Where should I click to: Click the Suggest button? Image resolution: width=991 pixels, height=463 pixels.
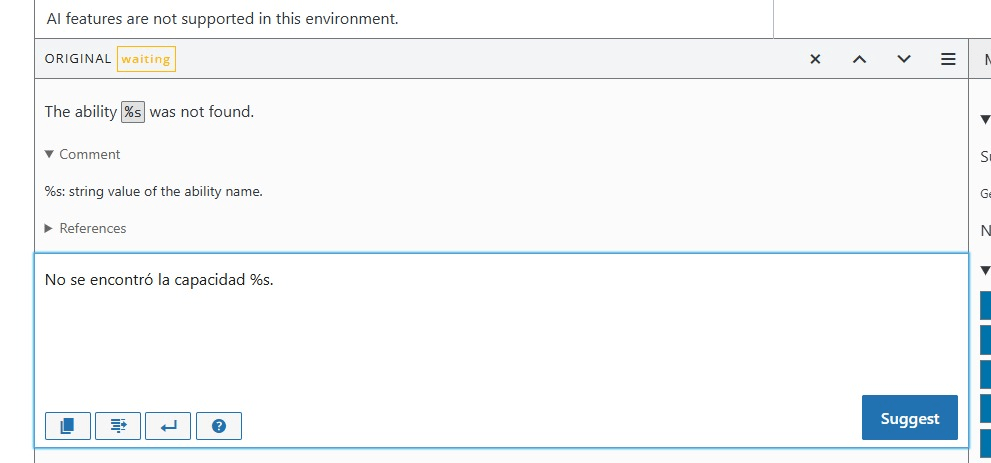tap(909, 418)
